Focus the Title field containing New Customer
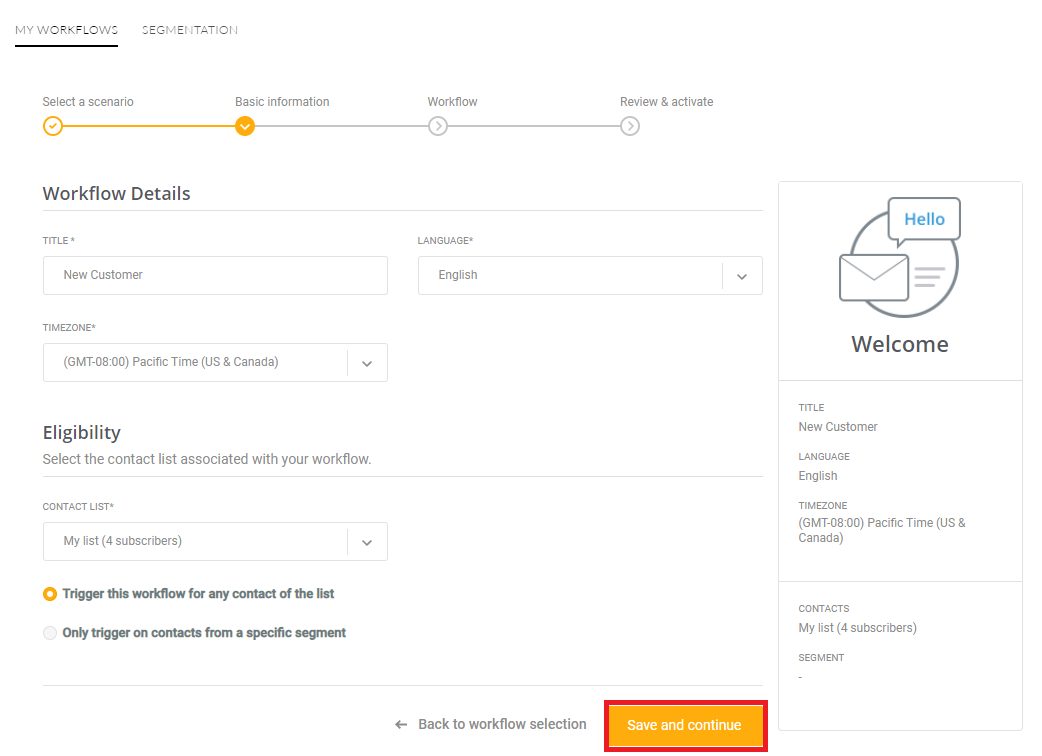Screen dimensions: 1042x756 (x=215, y=275)
